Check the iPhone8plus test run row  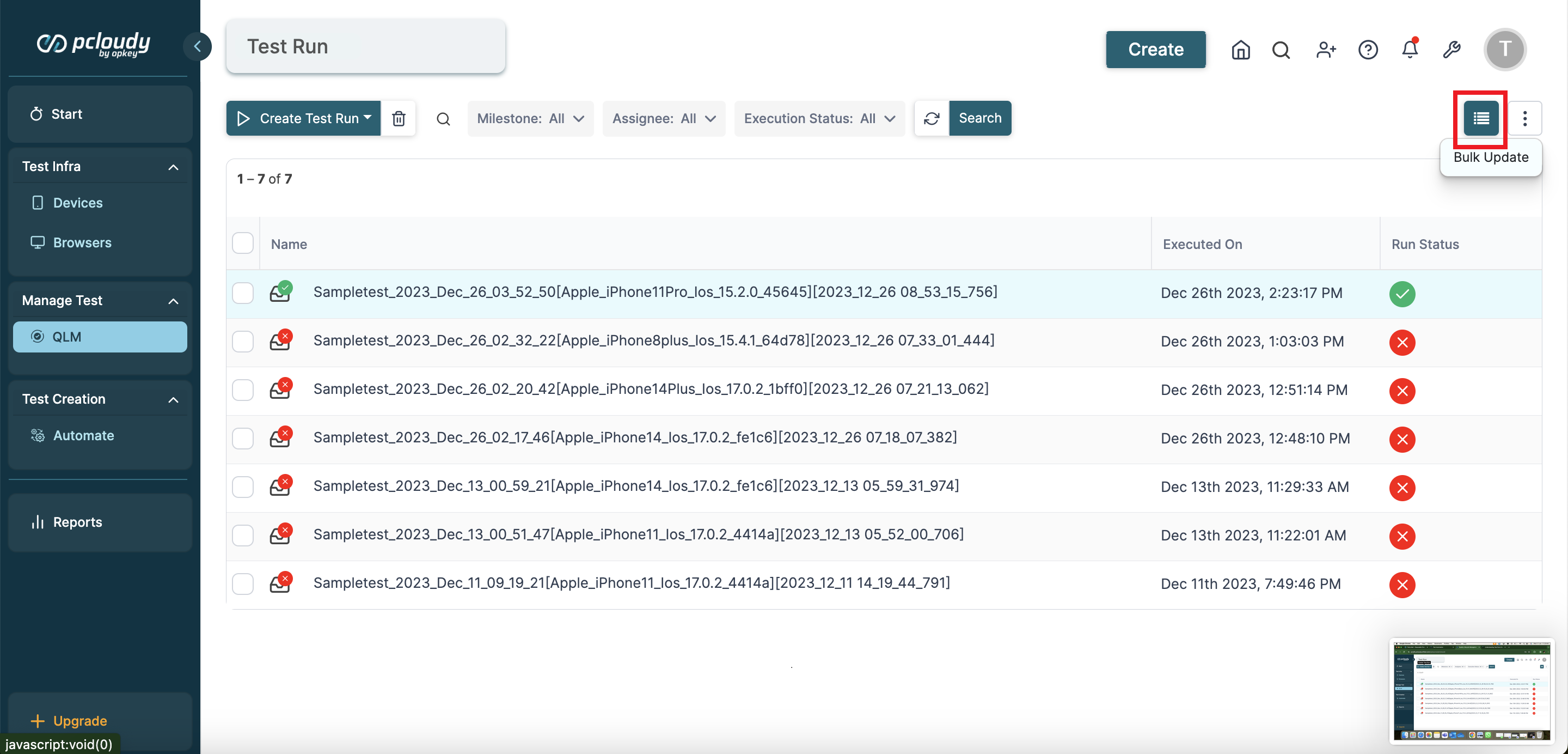(243, 342)
